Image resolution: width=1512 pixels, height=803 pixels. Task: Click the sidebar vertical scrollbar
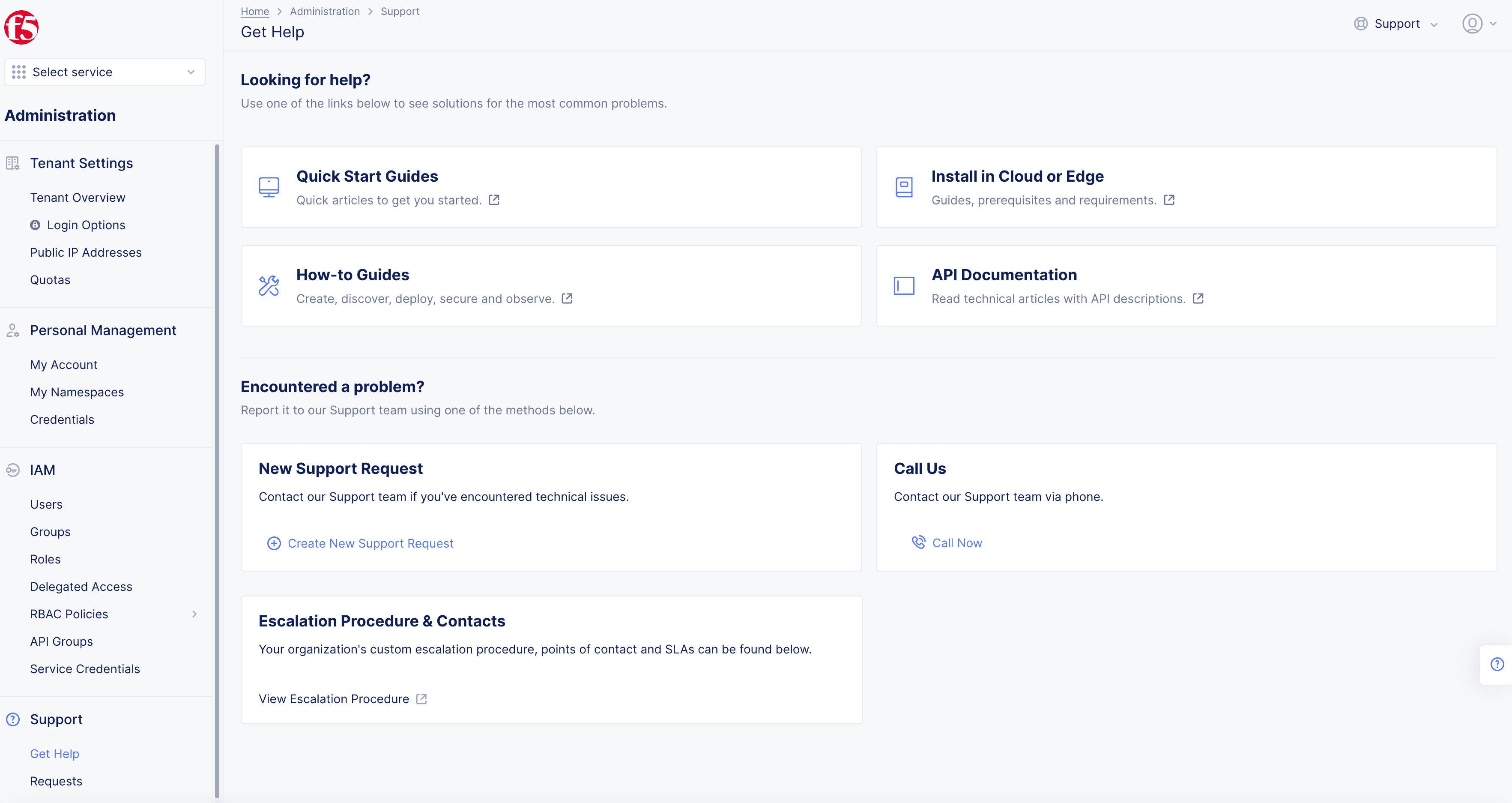click(x=217, y=470)
